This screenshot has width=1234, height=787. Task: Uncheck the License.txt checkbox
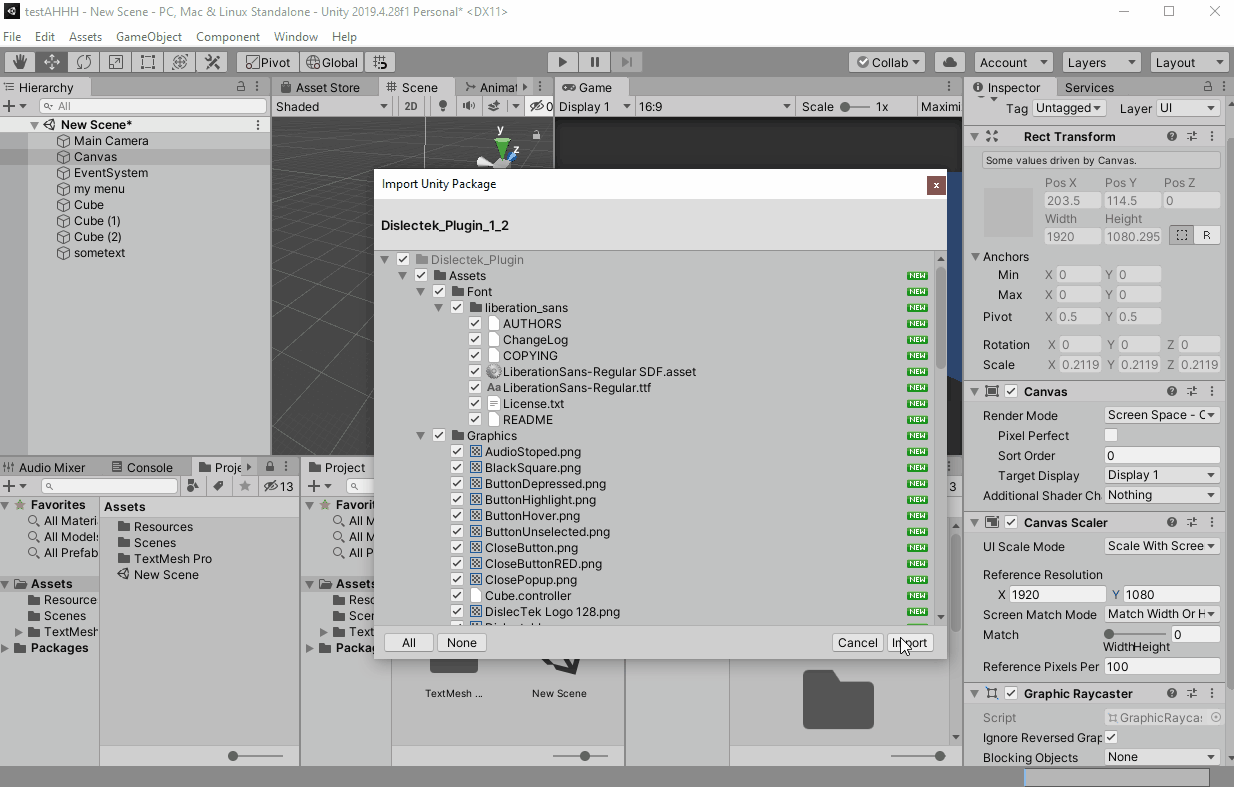(x=475, y=404)
